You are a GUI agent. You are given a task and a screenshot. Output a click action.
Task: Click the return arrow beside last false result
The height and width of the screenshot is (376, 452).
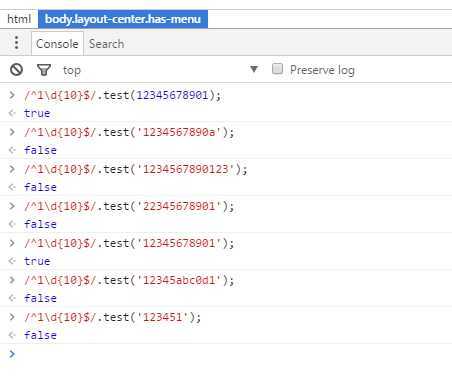[12, 335]
